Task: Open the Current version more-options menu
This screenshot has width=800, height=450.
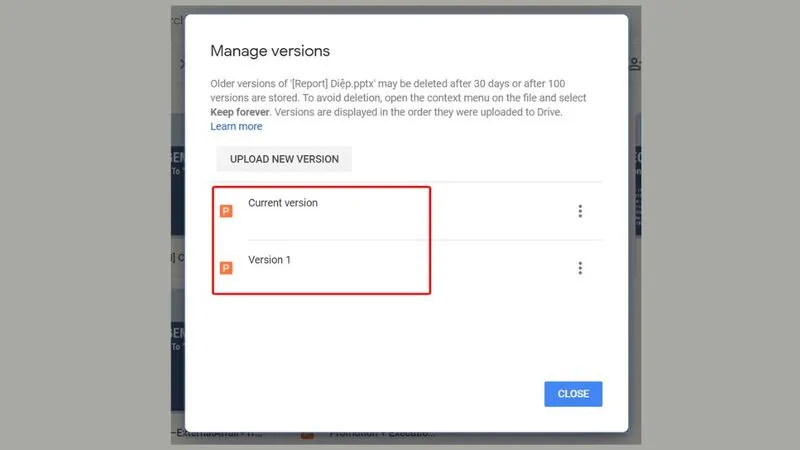Action: pyautogui.click(x=580, y=211)
